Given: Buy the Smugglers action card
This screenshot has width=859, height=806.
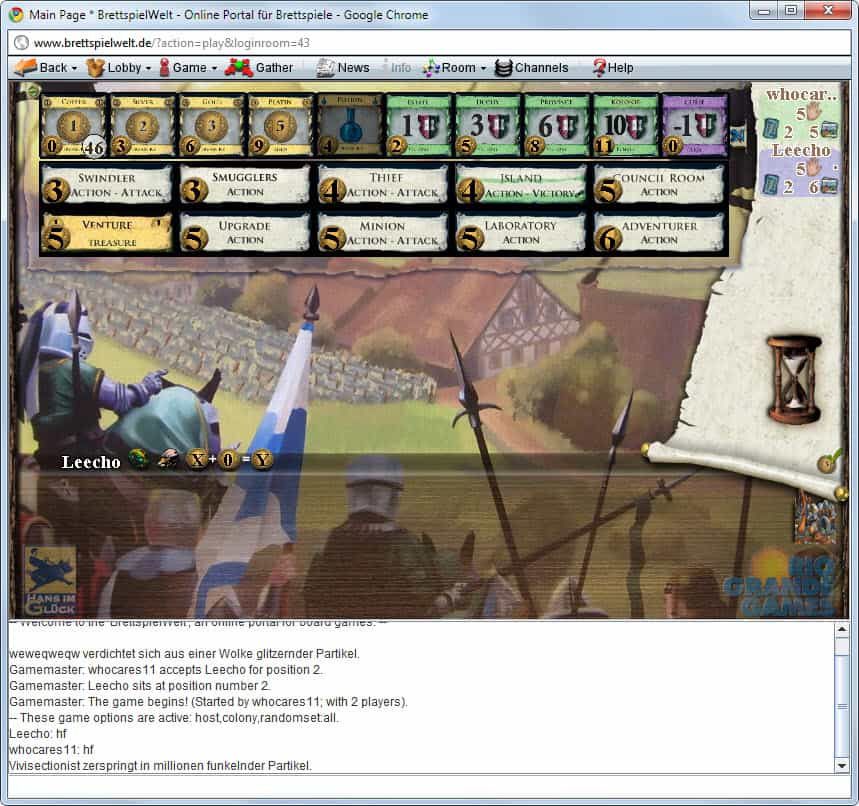Looking at the screenshot, I should pyautogui.click(x=245, y=185).
